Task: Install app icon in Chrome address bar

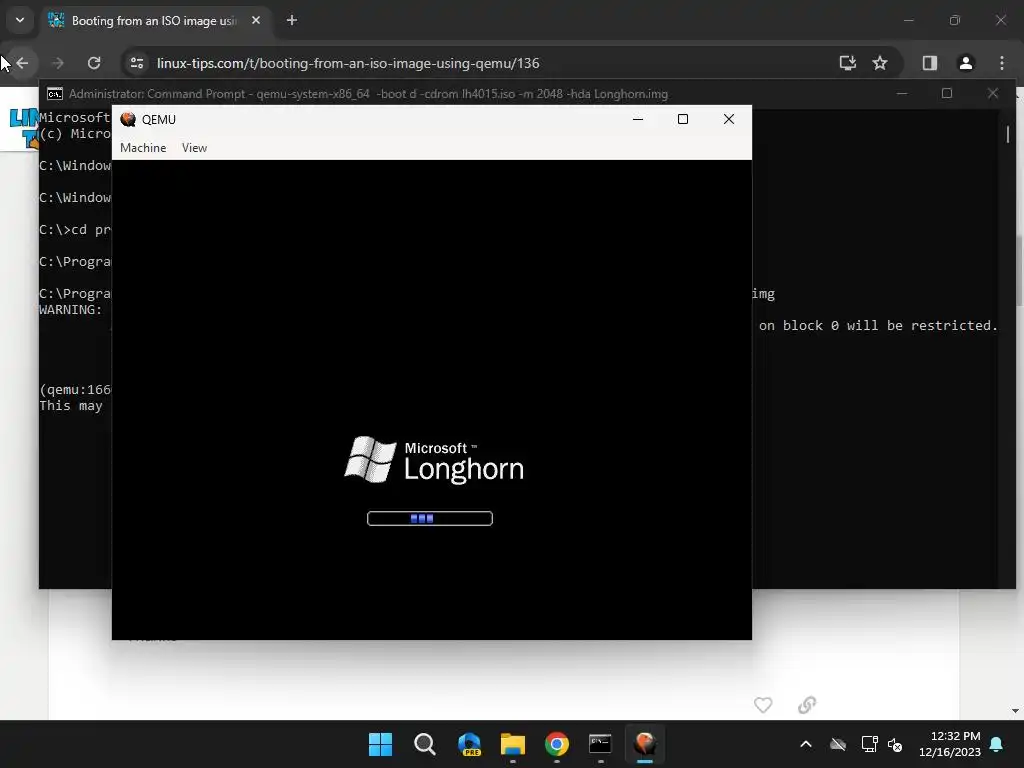Action: (x=848, y=63)
